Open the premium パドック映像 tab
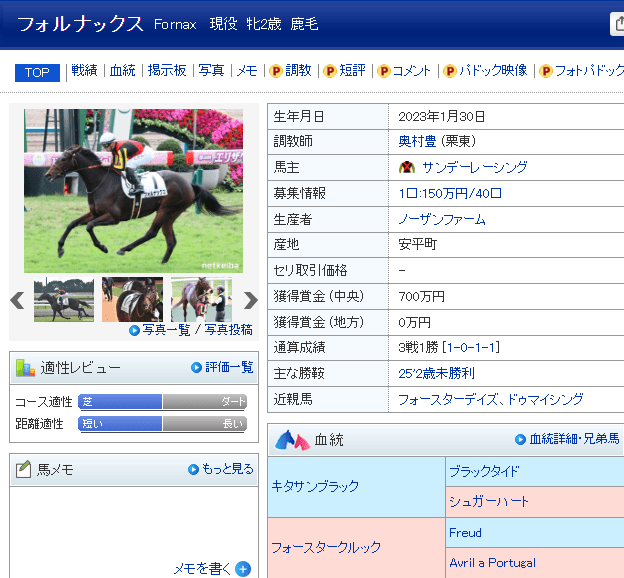The height and width of the screenshot is (578, 624). pyautogui.click(x=493, y=71)
